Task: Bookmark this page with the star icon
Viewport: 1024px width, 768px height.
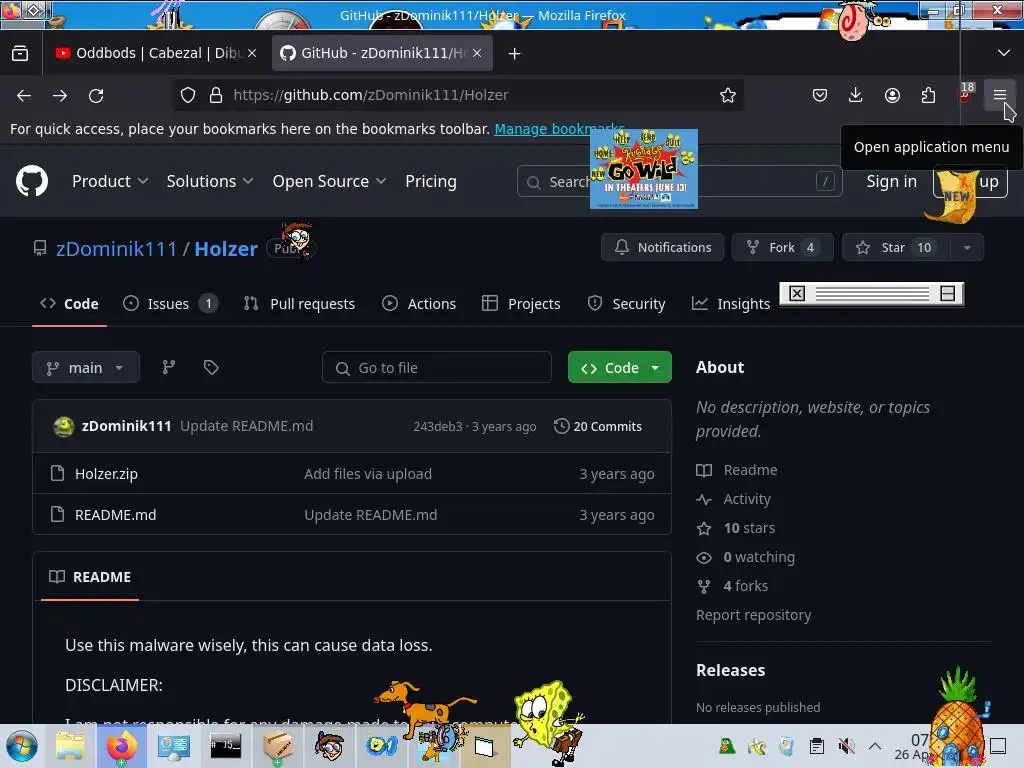Action: pos(728,95)
